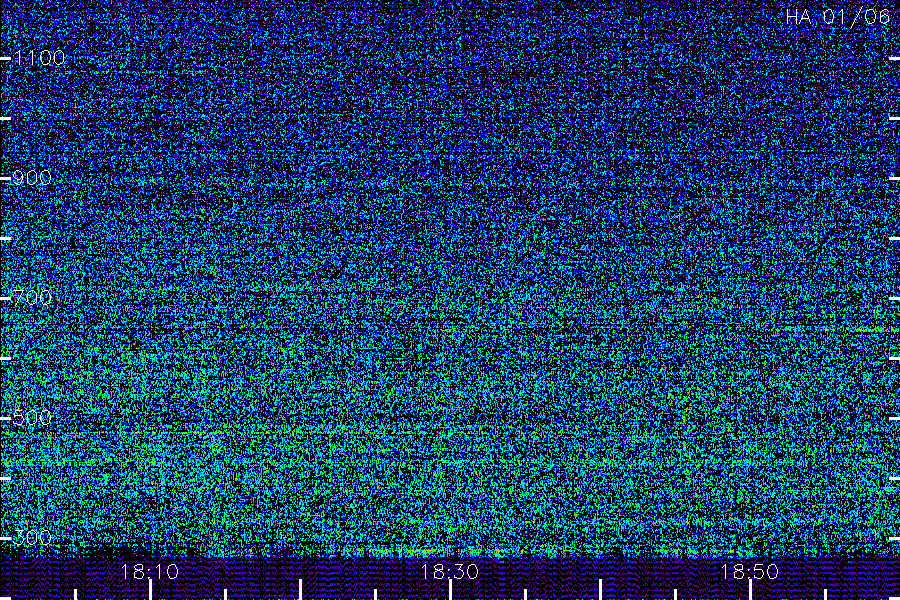
Task: Select the tick mark below 18:30
Action: [x=451, y=590]
